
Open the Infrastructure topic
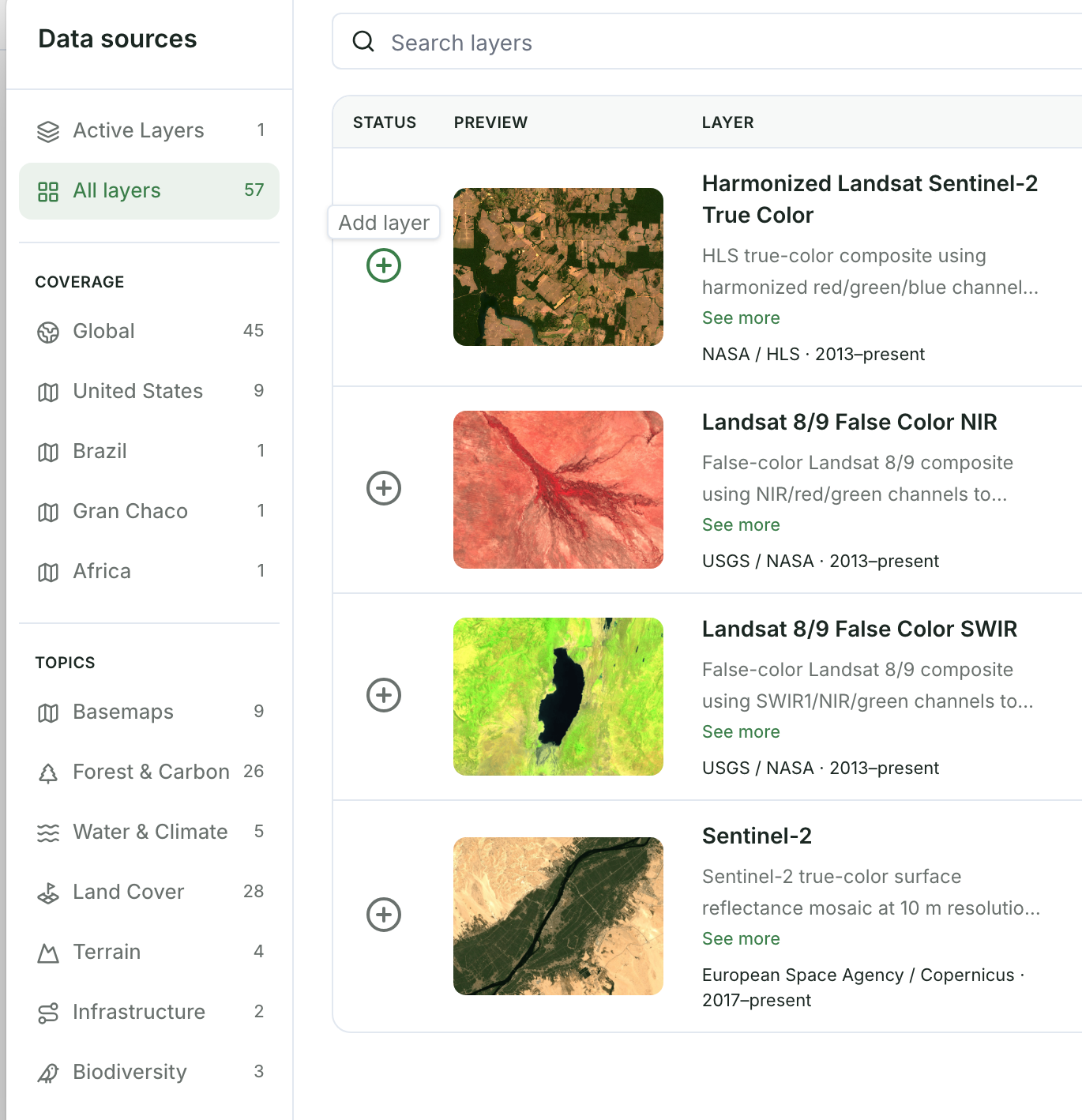click(149, 1012)
